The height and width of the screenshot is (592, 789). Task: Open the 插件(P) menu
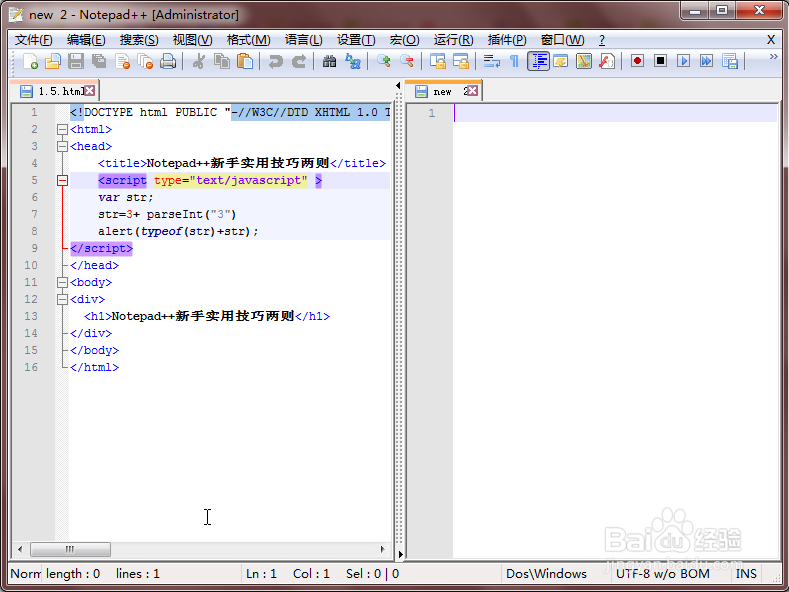[x=507, y=40]
